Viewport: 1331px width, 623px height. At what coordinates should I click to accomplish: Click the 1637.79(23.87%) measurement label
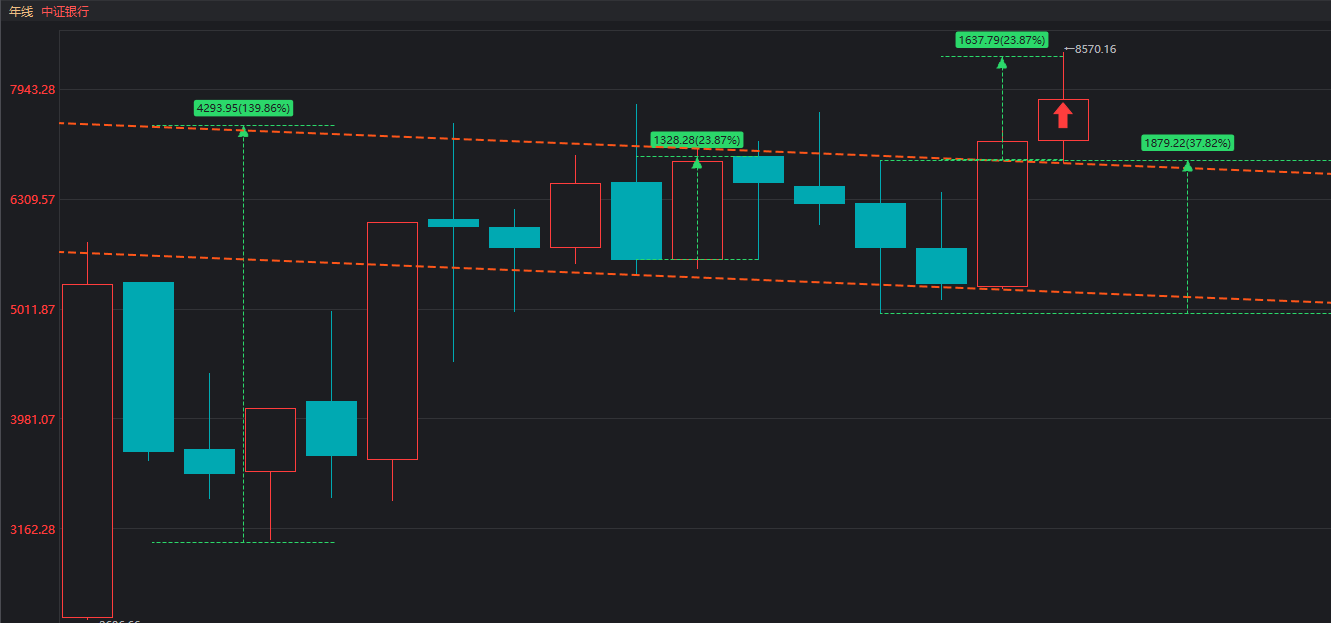point(1002,40)
